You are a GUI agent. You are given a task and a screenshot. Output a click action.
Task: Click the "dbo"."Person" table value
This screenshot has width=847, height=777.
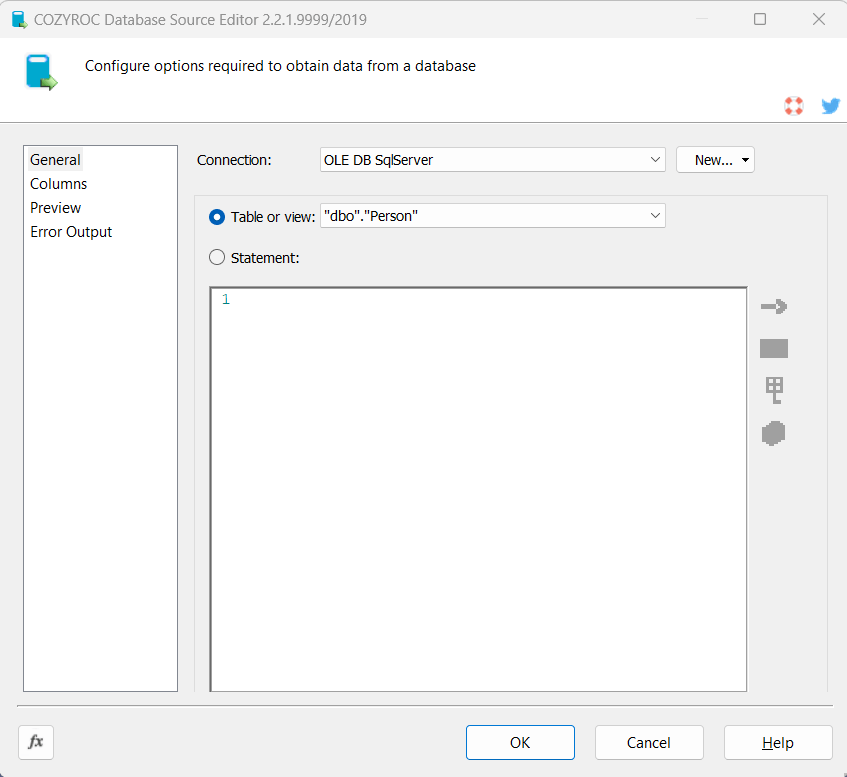point(371,216)
